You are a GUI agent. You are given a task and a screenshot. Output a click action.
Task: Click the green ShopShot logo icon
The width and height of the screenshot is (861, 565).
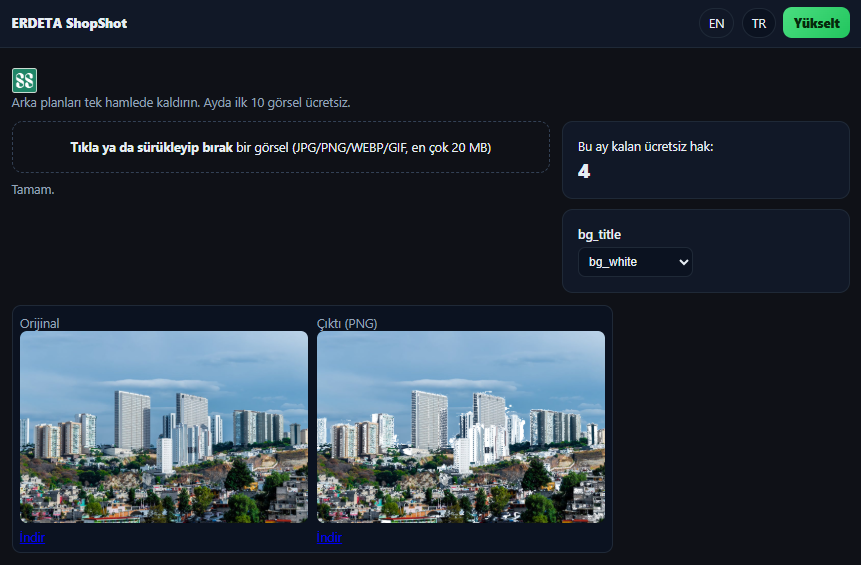point(24,81)
